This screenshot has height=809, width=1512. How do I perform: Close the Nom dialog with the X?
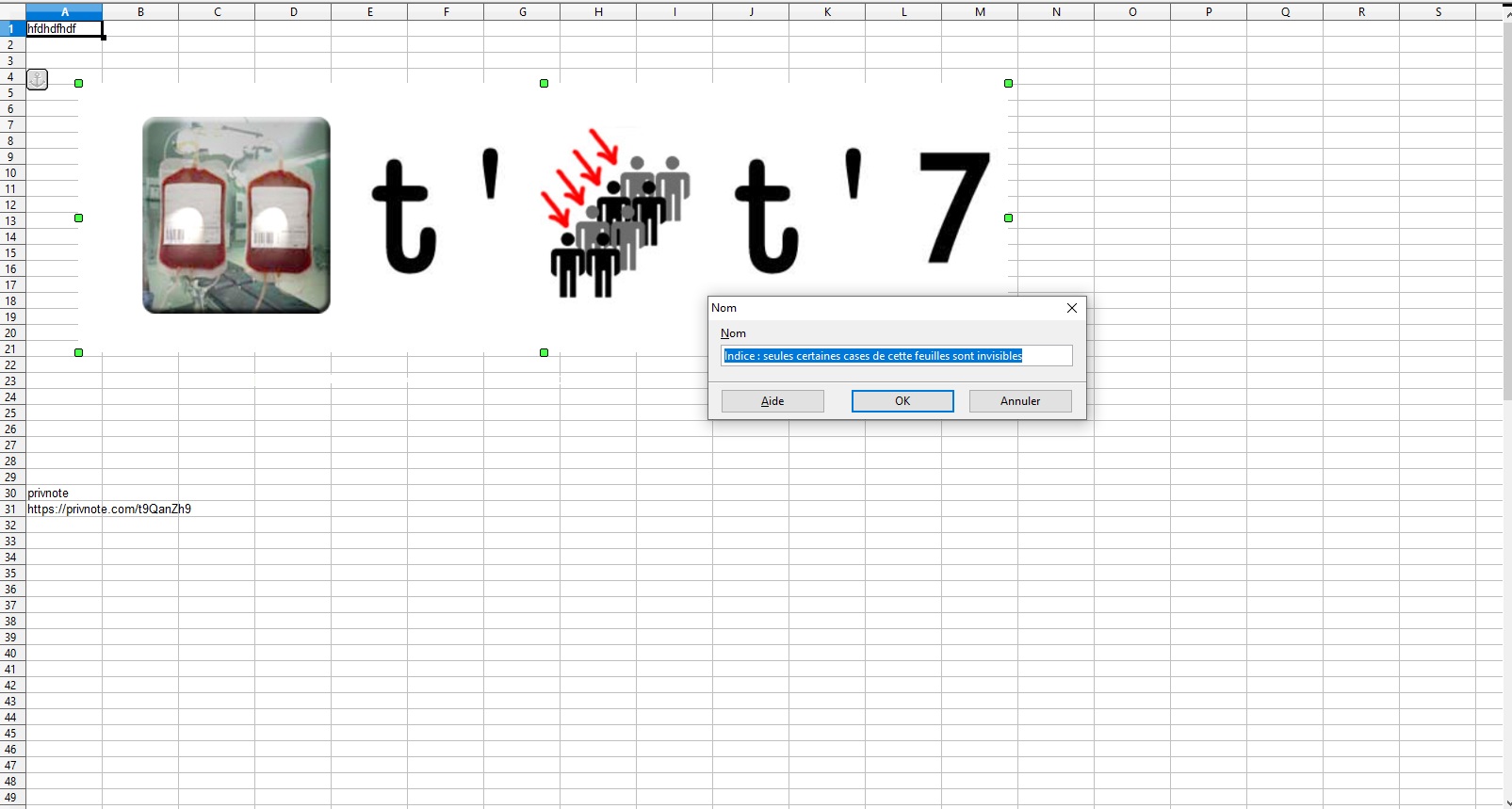[1071, 308]
